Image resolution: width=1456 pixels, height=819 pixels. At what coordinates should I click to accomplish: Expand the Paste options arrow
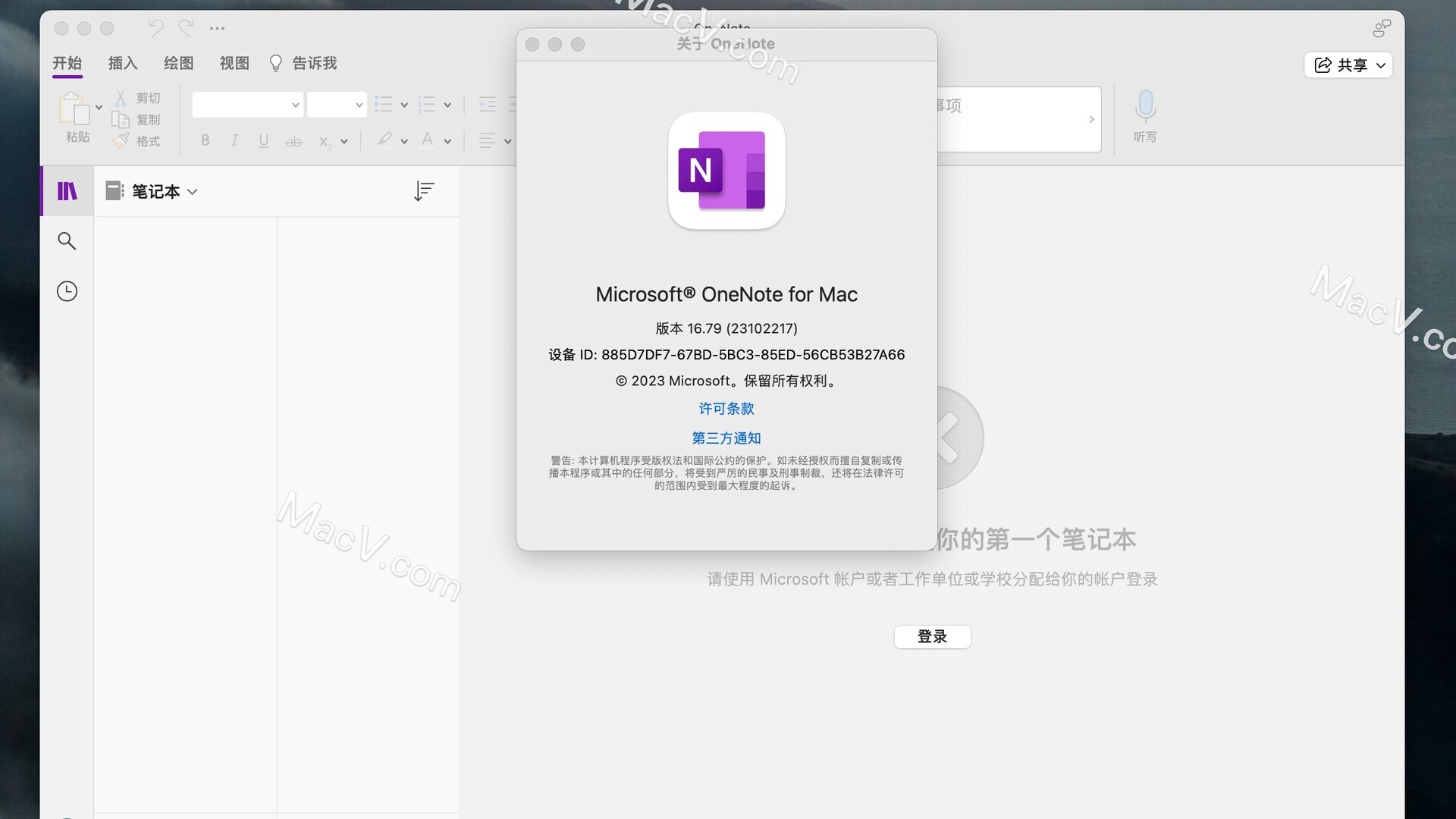pyautogui.click(x=99, y=107)
